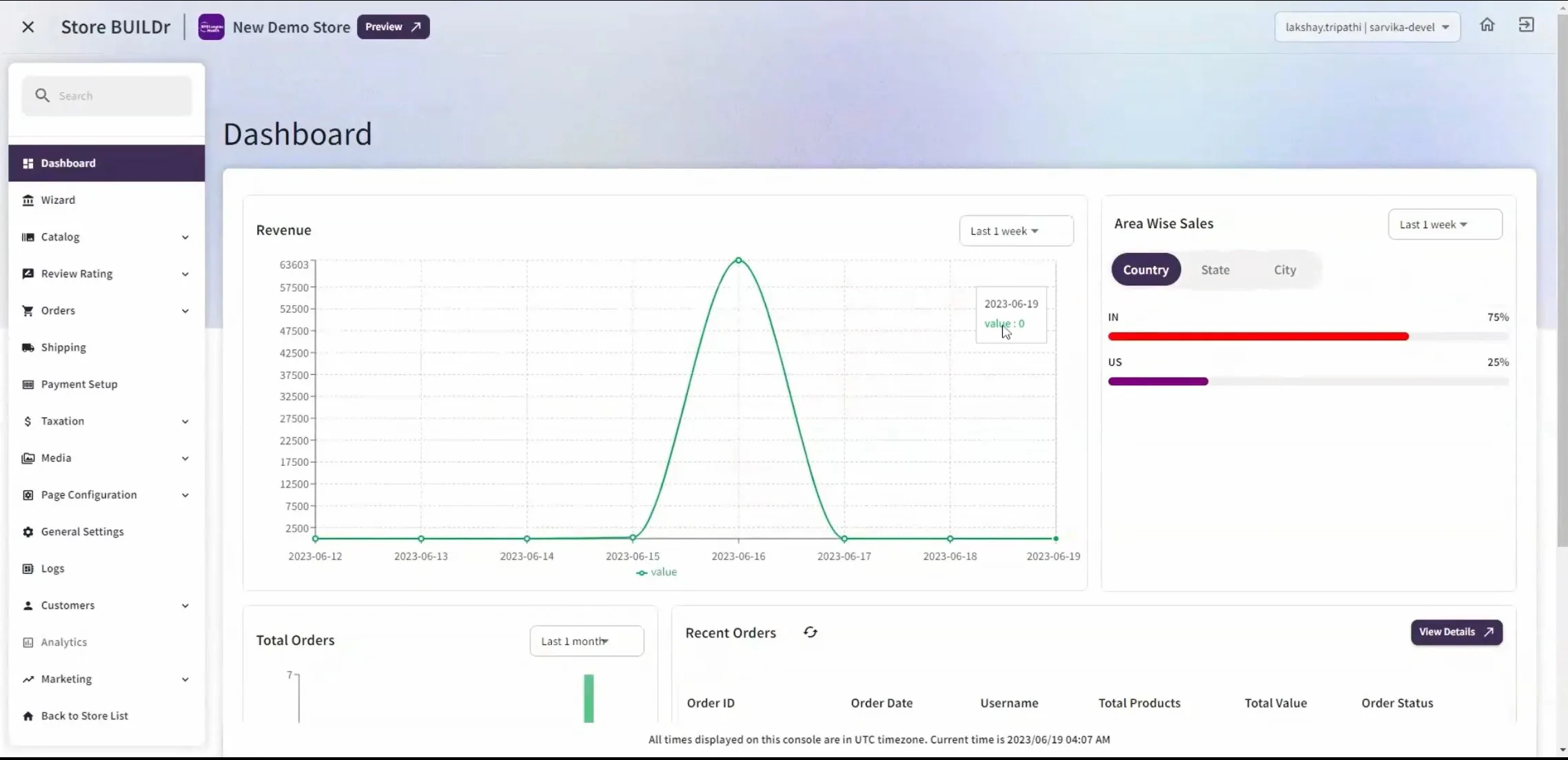Screen dimensions: 1568x760
Task: Click the Catalog icon in sidebar
Action: click(28, 237)
